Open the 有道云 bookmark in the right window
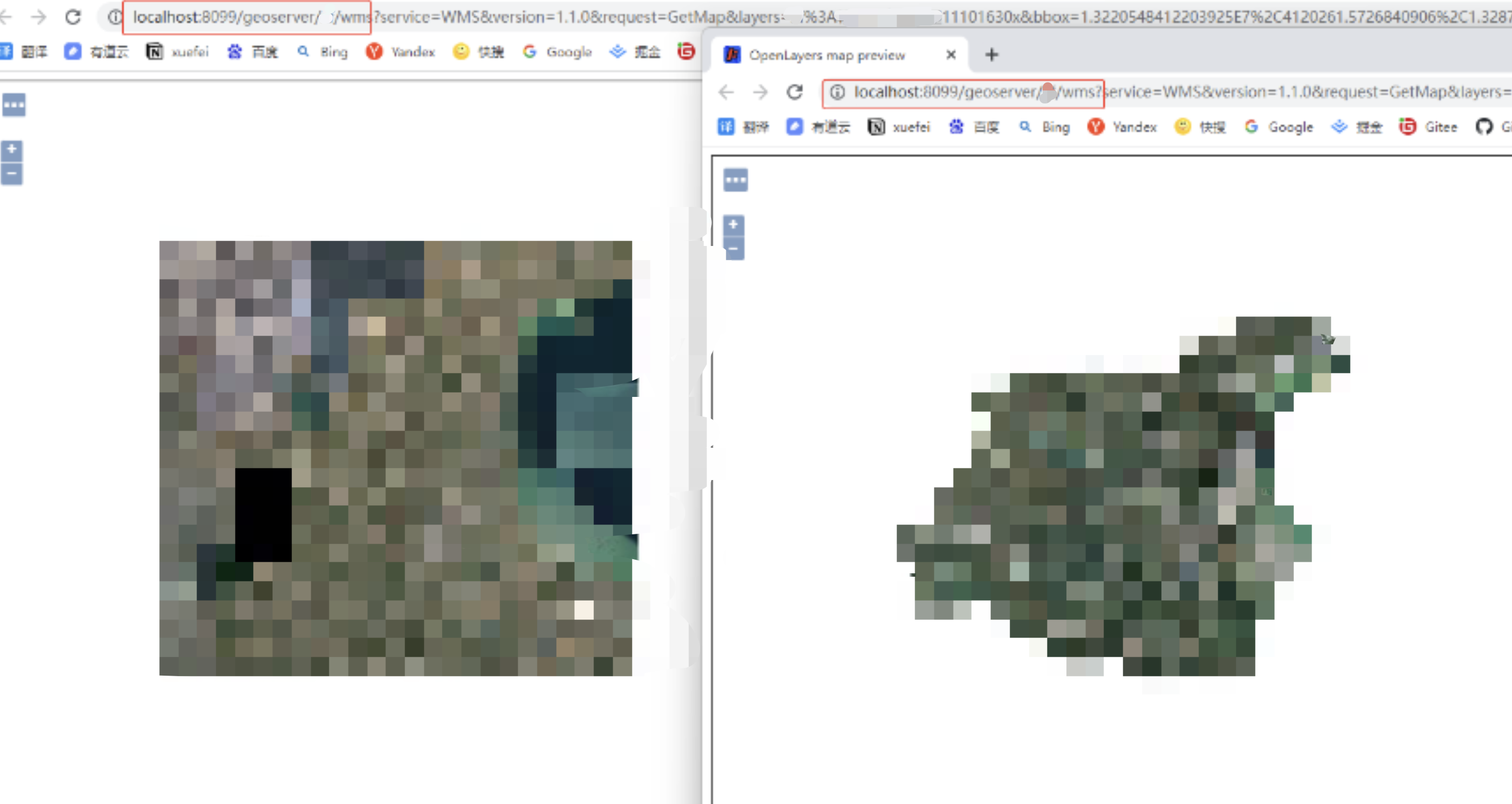This screenshot has width=1512, height=804. pyautogui.click(x=818, y=127)
